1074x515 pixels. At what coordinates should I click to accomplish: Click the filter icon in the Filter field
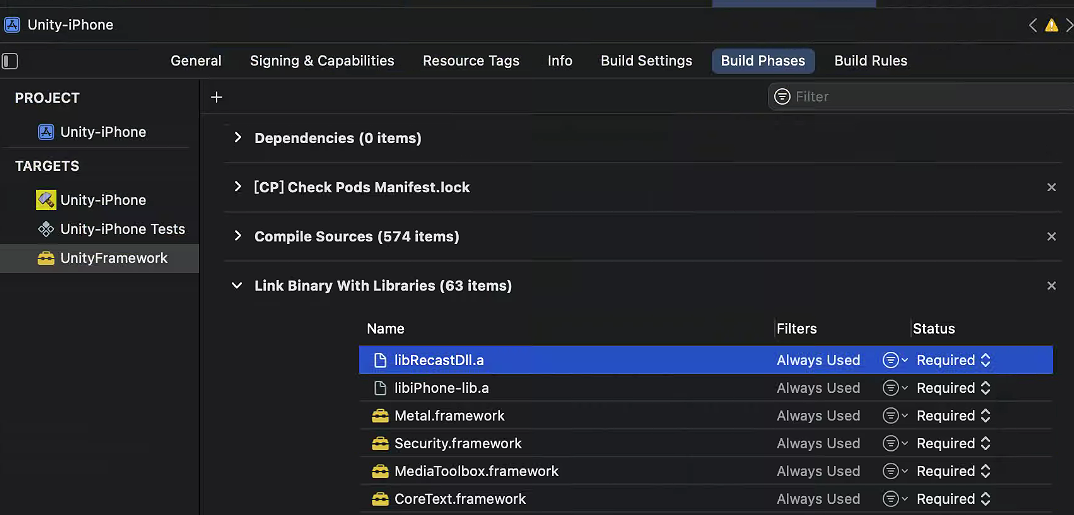click(x=782, y=97)
